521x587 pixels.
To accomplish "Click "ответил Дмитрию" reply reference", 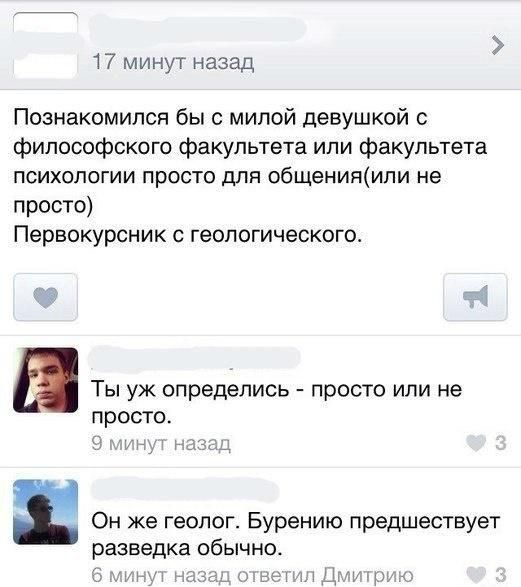I will tap(326, 575).
